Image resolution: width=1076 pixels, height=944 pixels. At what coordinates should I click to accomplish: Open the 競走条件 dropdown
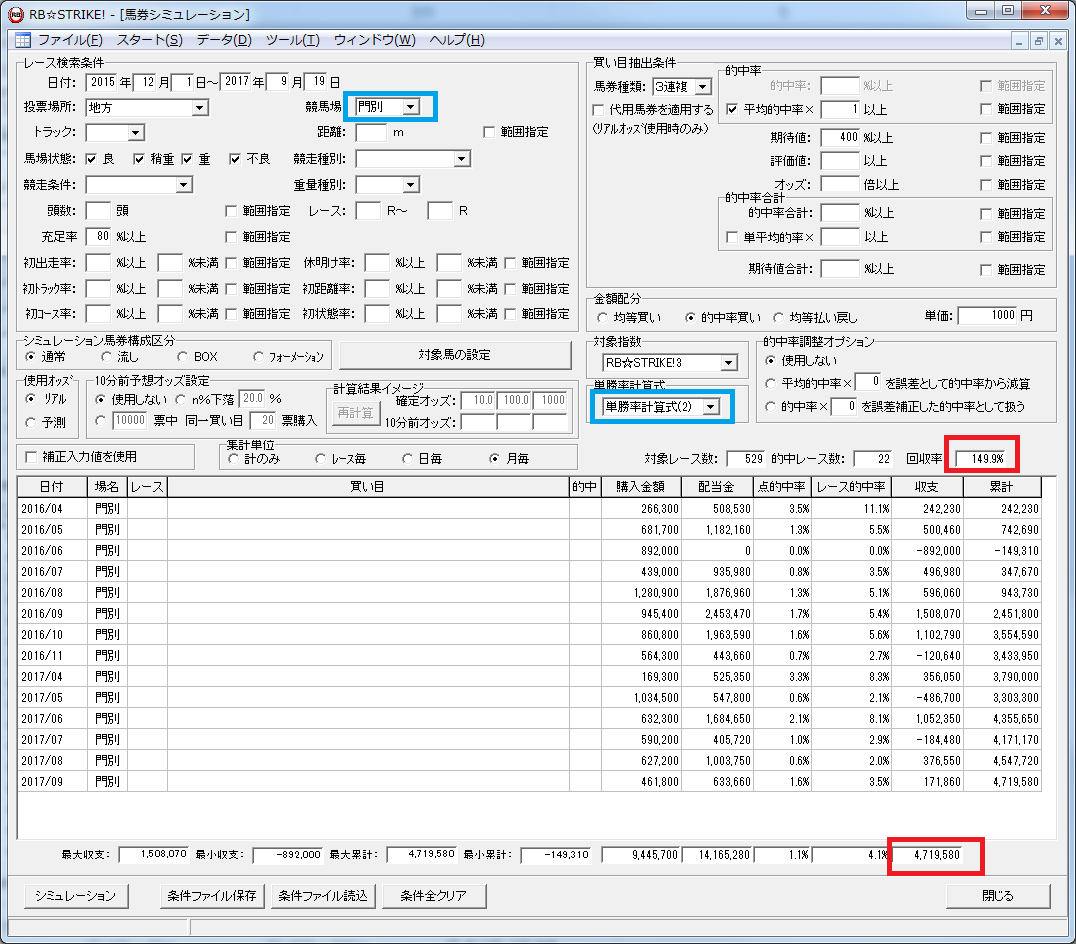point(183,185)
